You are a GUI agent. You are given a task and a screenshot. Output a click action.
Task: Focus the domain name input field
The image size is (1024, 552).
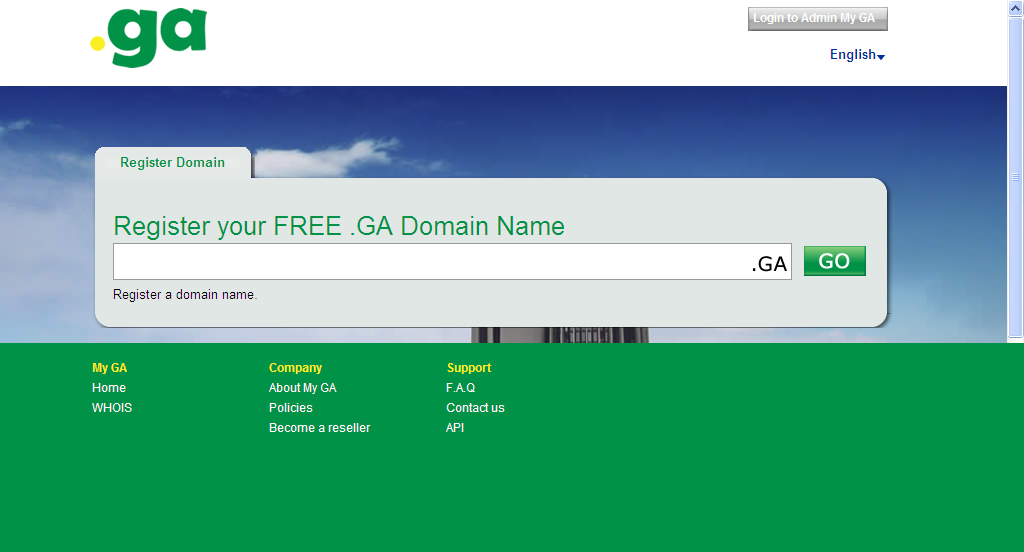(x=452, y=261)
